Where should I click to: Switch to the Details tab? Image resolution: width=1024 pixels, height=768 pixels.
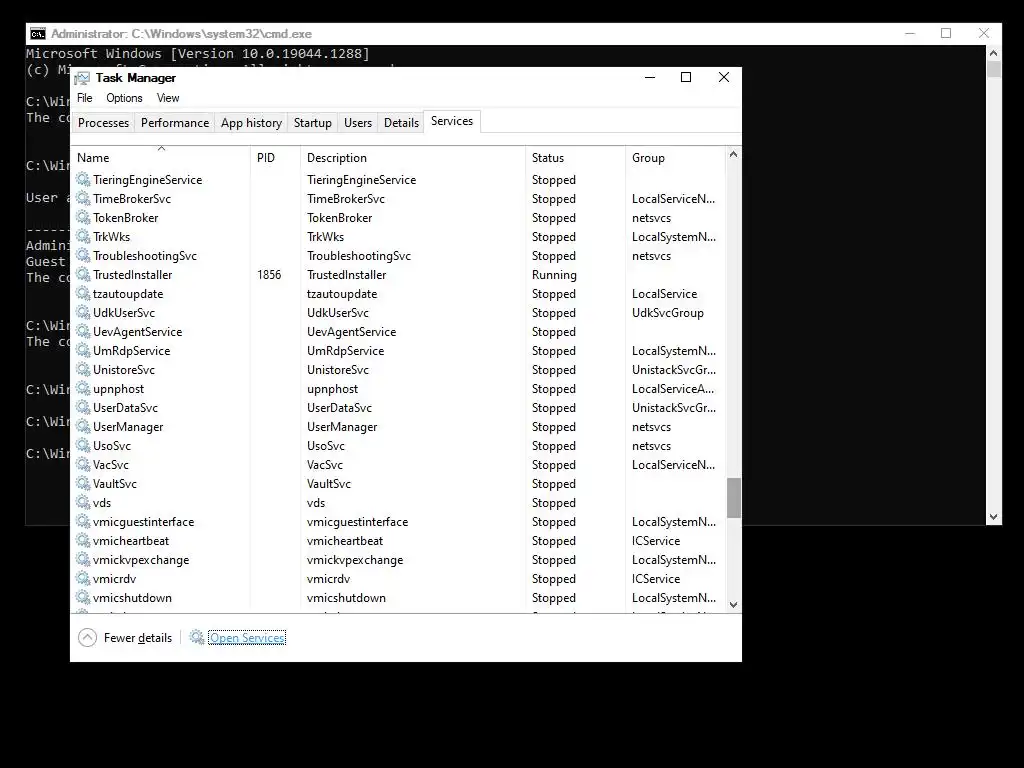tap(402, 123)
